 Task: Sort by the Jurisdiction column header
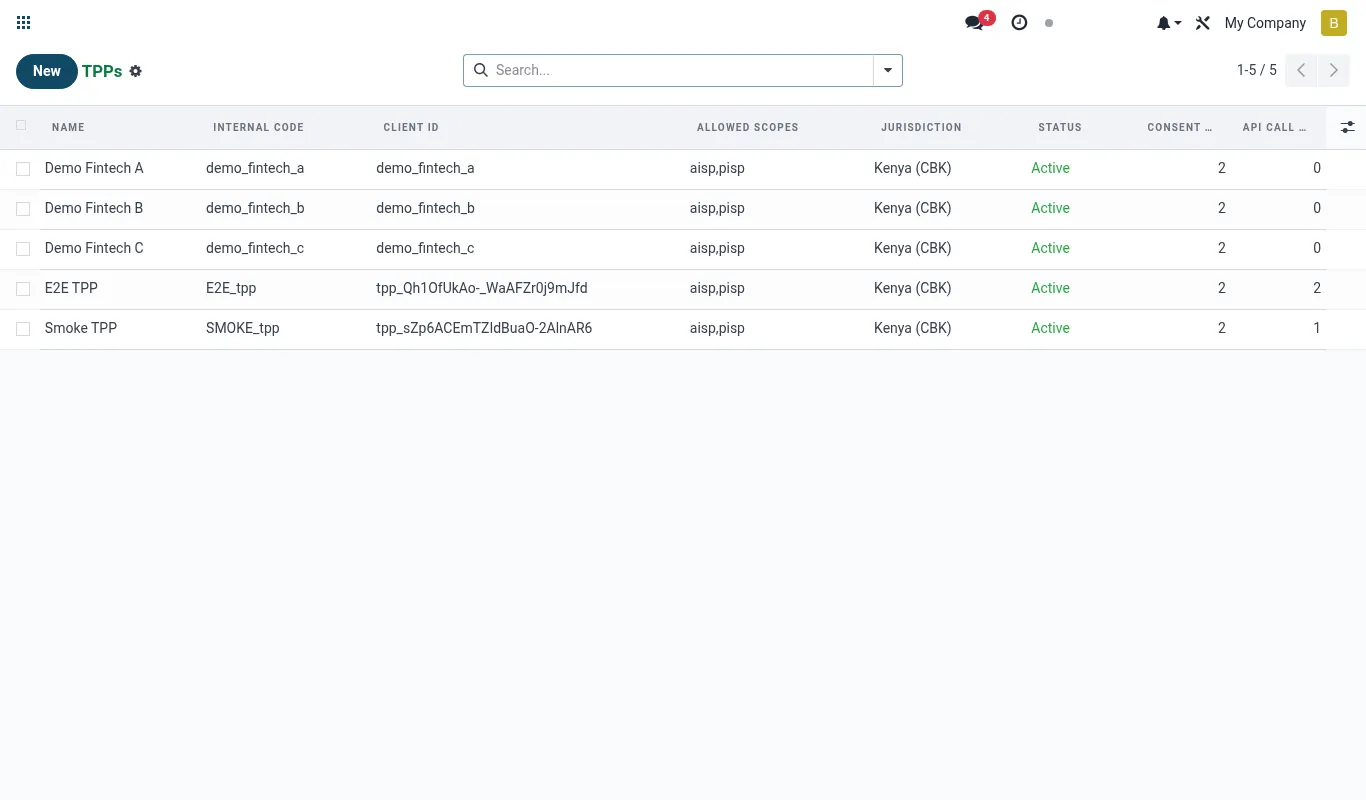921,127
